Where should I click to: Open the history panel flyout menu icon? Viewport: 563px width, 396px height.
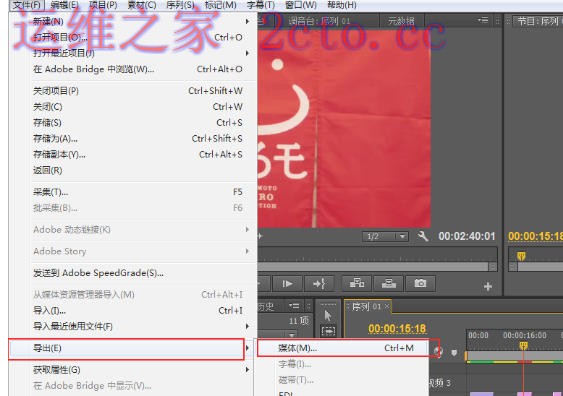294,306
